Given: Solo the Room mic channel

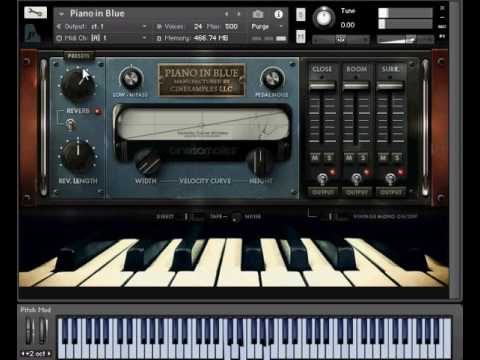Looking at the screenshot, I should [363, 157].
